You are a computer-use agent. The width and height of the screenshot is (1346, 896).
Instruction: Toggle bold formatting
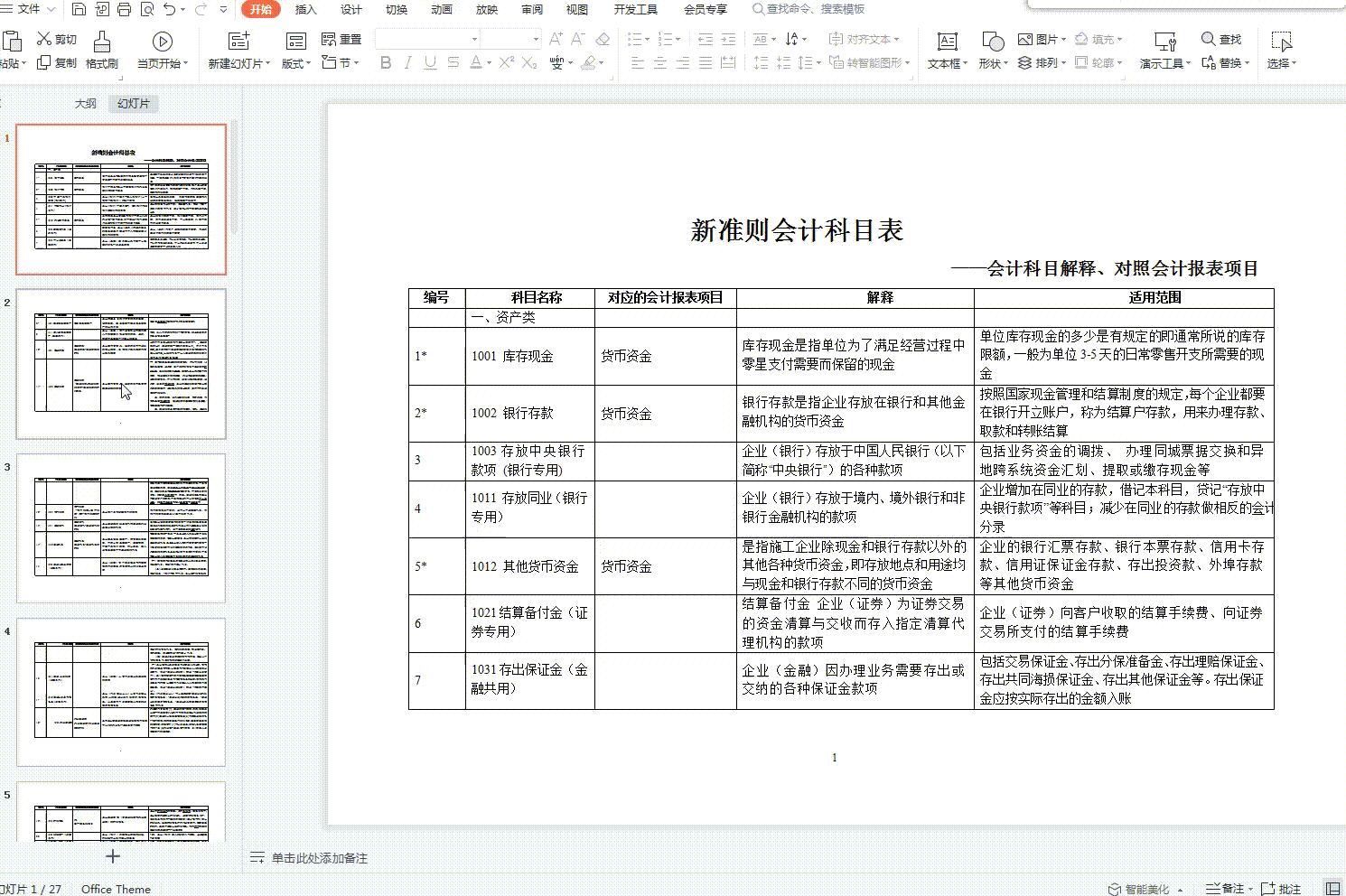click(386, 63)
